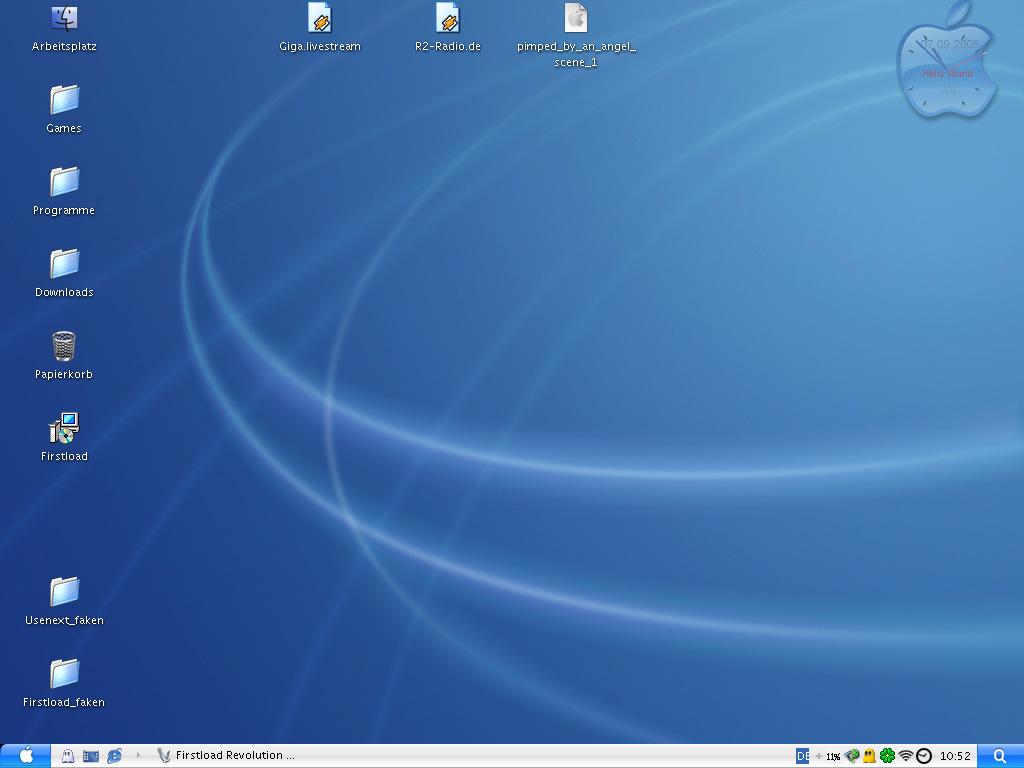This screenshot has height=768, width=1024.
Task: Click the 11% tray indicator
Action: pyautogui.click(x=833, y=757)
